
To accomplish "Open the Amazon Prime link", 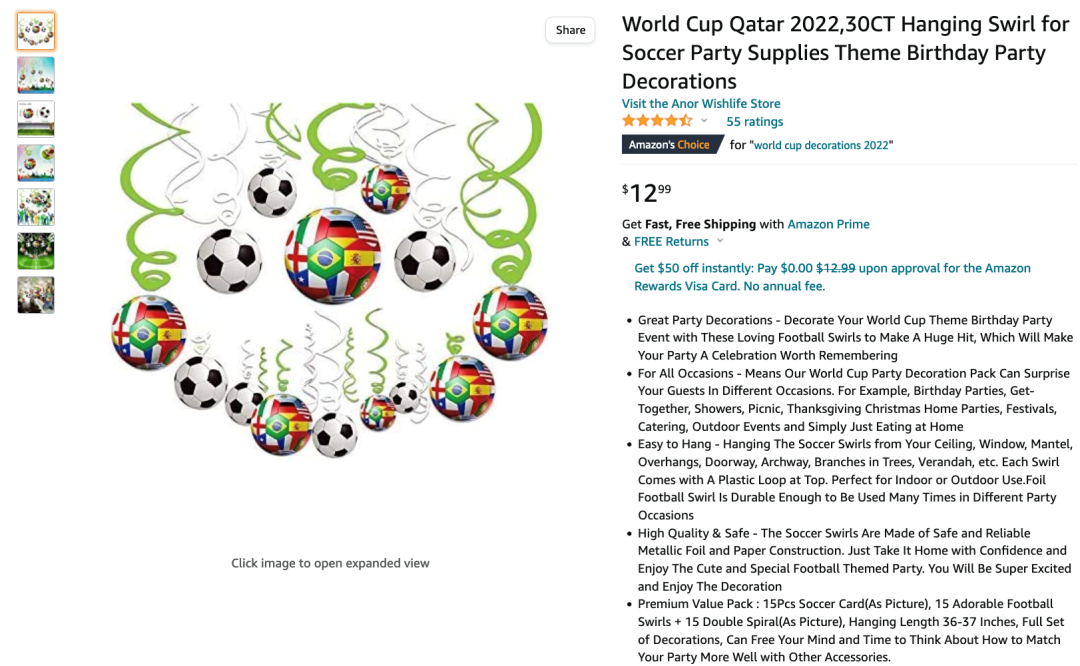I will click(828, 224).
